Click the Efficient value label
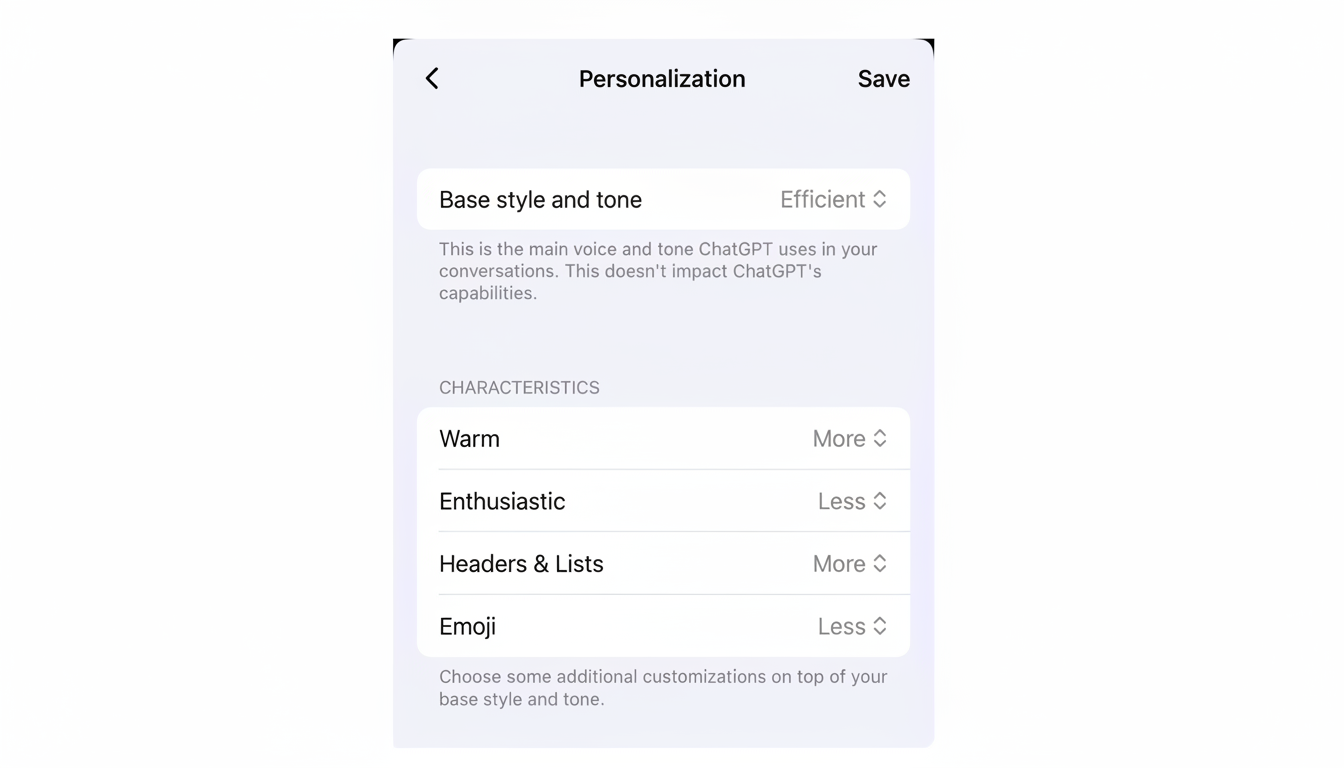Image resolution: width=1344 pixels, height=768 pixels. 822,199
